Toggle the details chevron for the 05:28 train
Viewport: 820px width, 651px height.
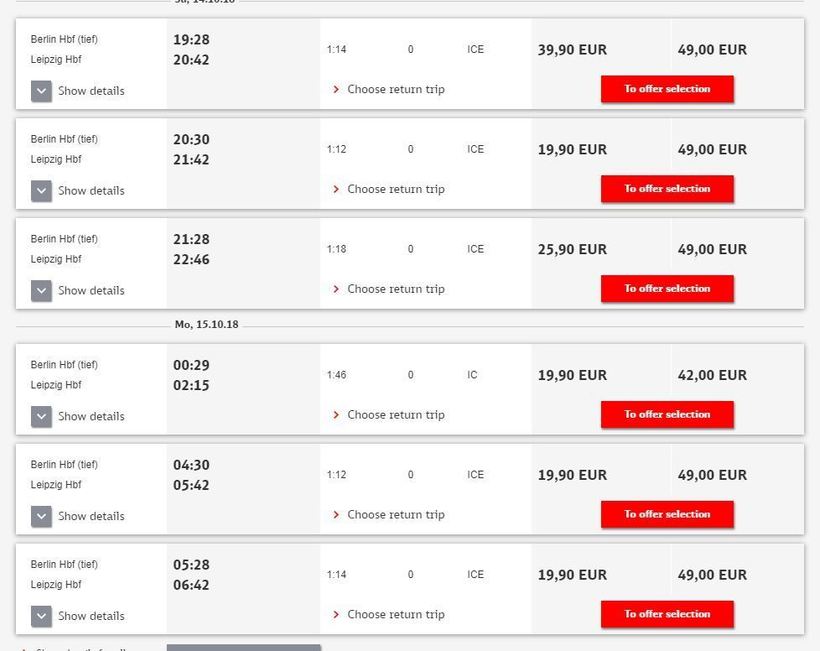[41, 616]
